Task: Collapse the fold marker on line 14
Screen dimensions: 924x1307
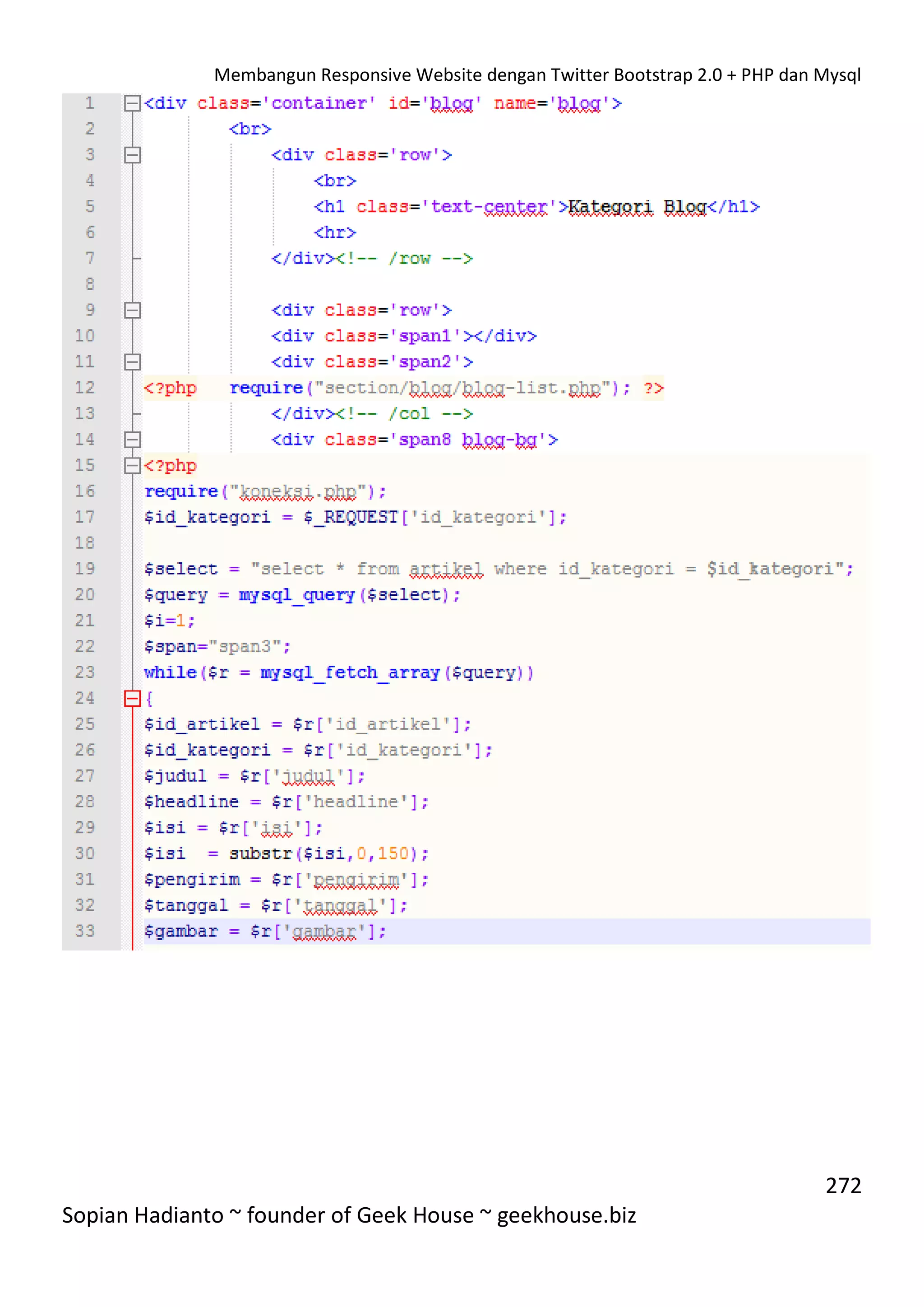Action: click(x=132, y=440)
